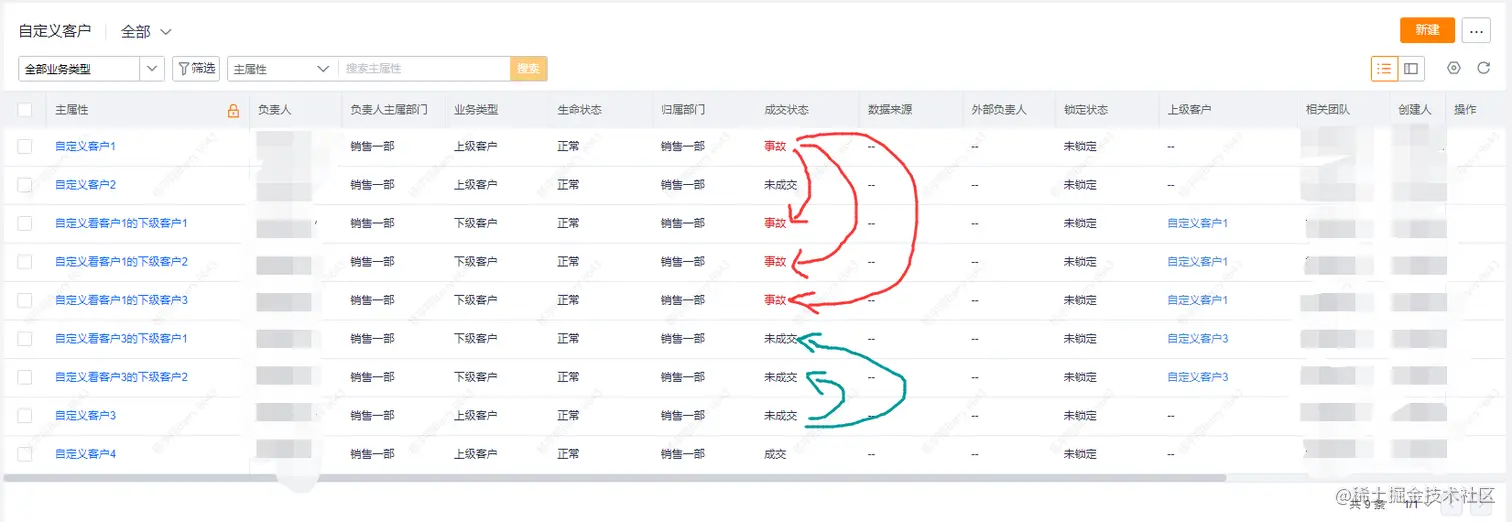Open customer 自定义客户1
The height and width of the screenshot is (522, 1512).
[85, 146]
